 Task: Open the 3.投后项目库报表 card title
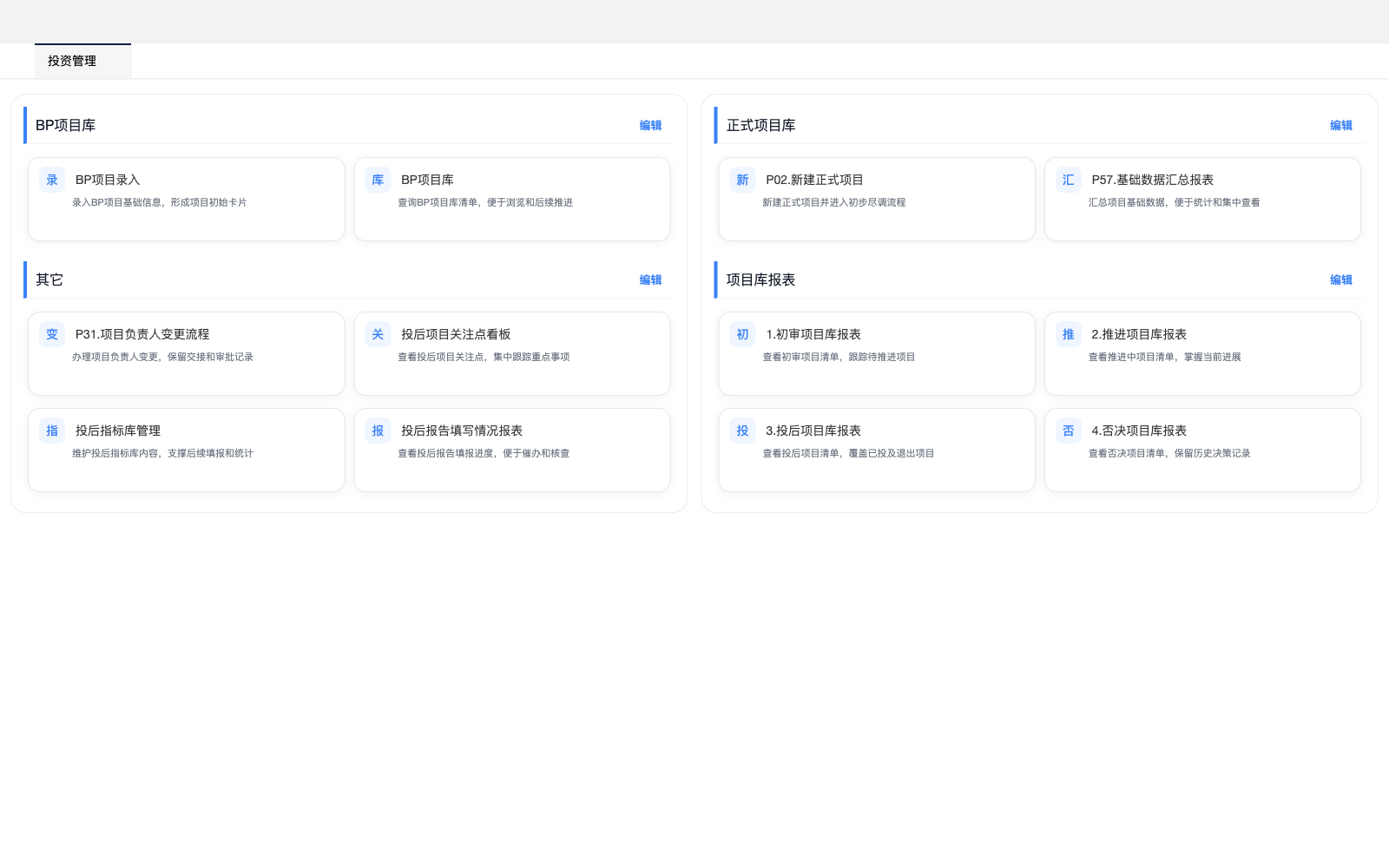(x=813, y=431)
